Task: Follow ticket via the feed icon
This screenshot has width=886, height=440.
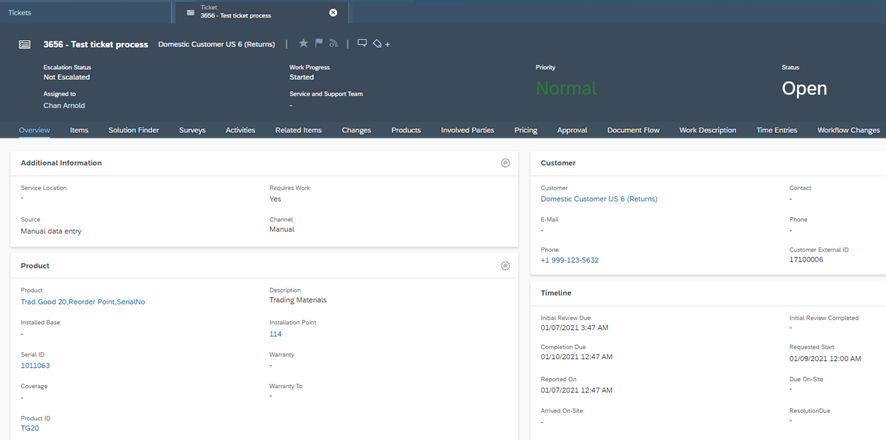Action: pos(333,43)
